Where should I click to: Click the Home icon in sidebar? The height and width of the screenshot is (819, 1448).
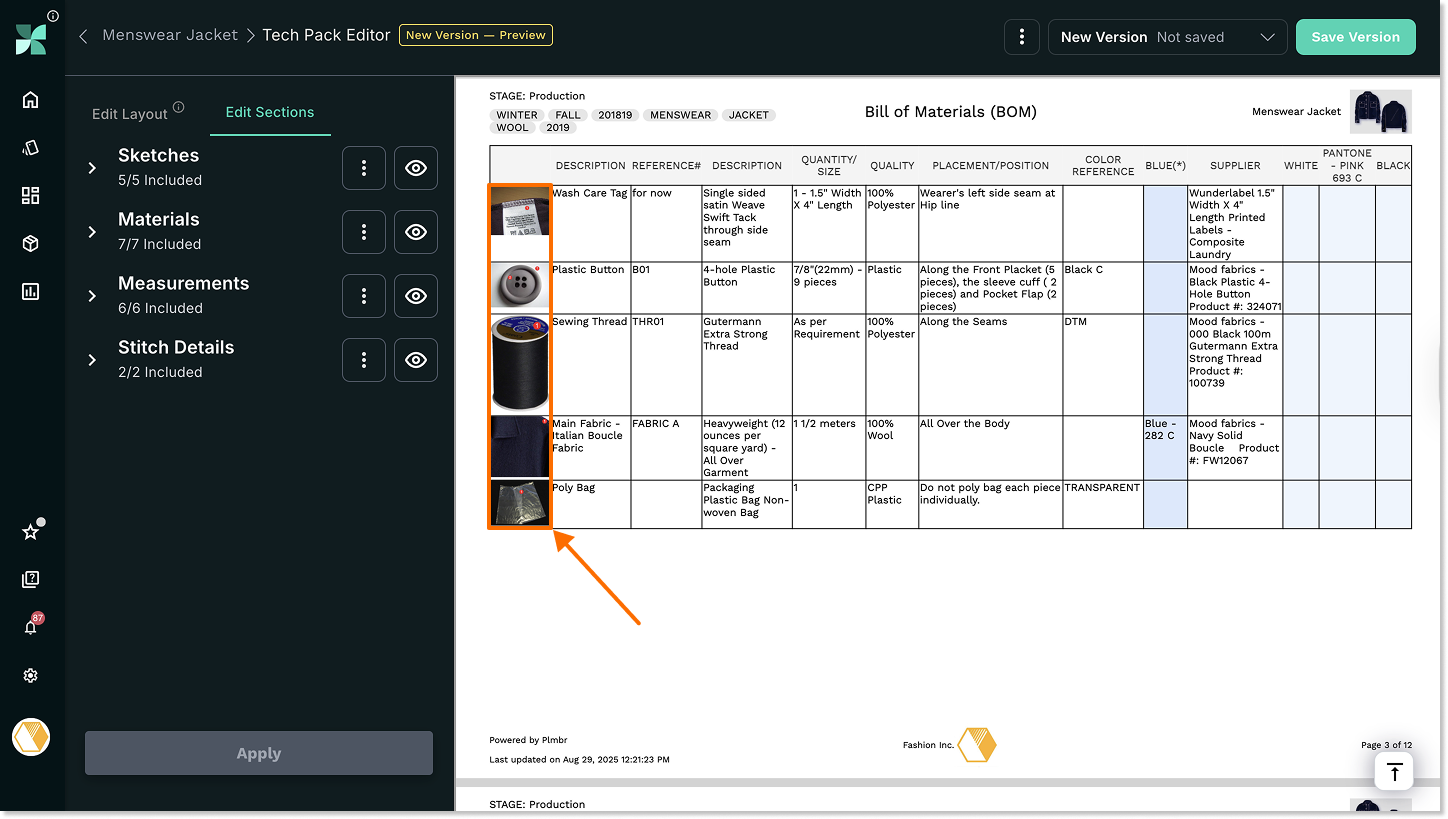pyautogui.click(x=30, y=99)
